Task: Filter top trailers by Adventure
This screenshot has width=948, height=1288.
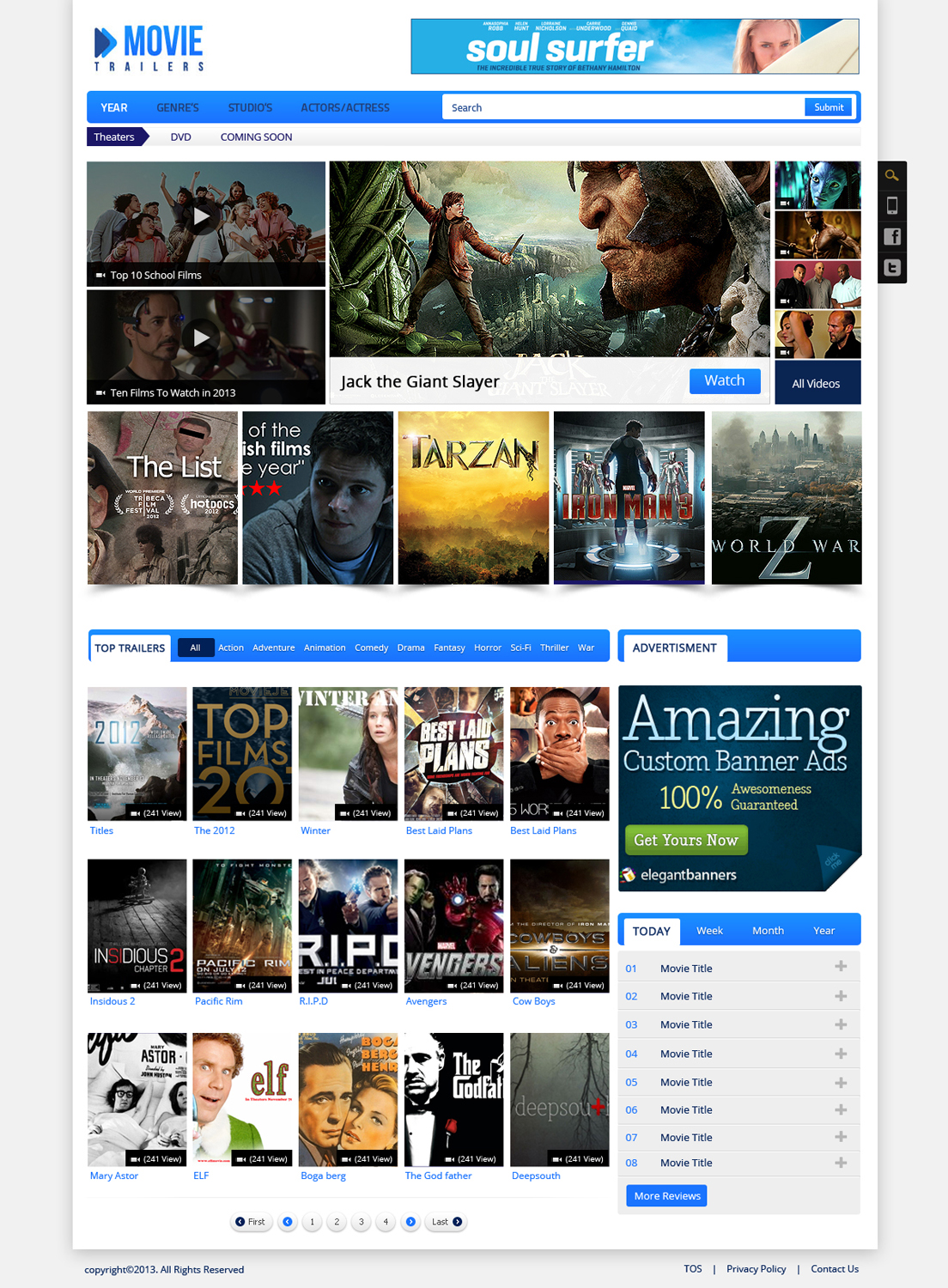Action: [274, 647]
